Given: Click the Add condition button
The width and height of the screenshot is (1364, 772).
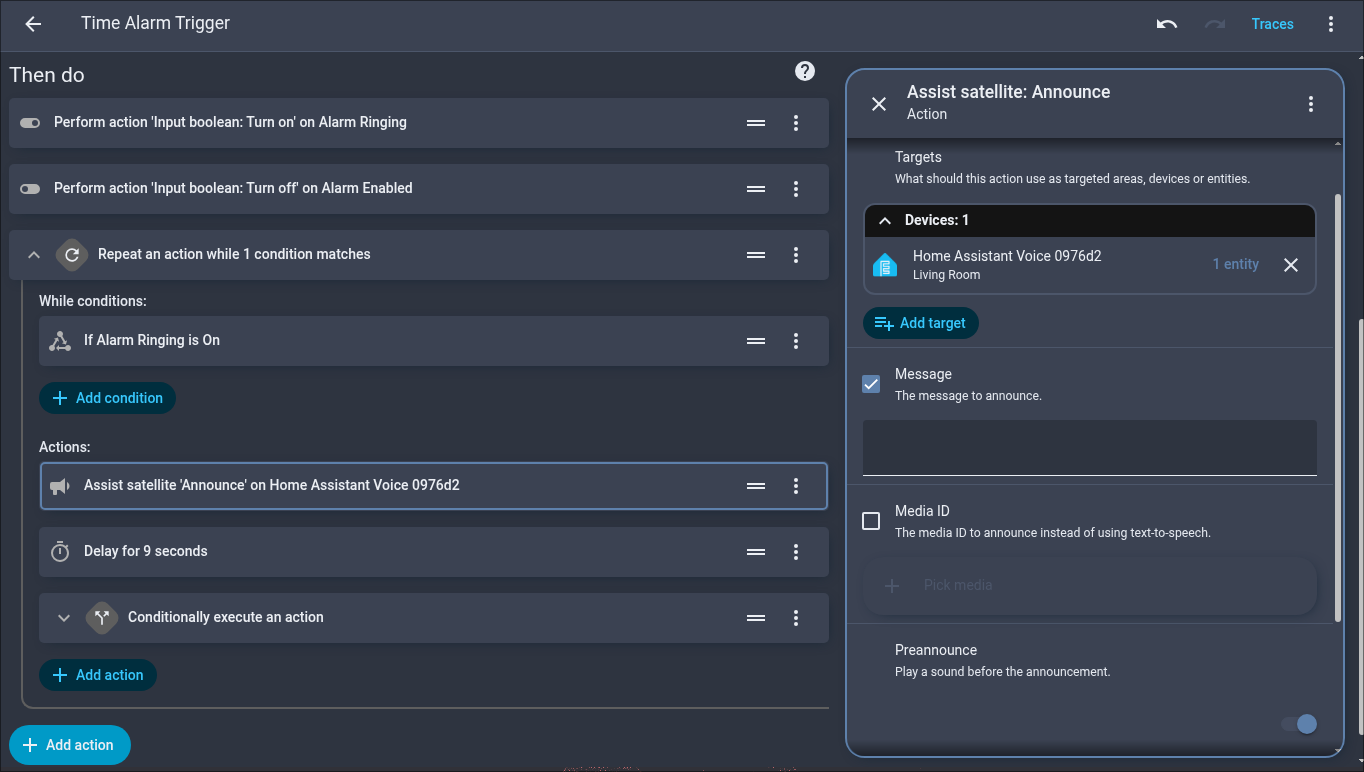Looking at the screenshot, I should pos(107,398).
